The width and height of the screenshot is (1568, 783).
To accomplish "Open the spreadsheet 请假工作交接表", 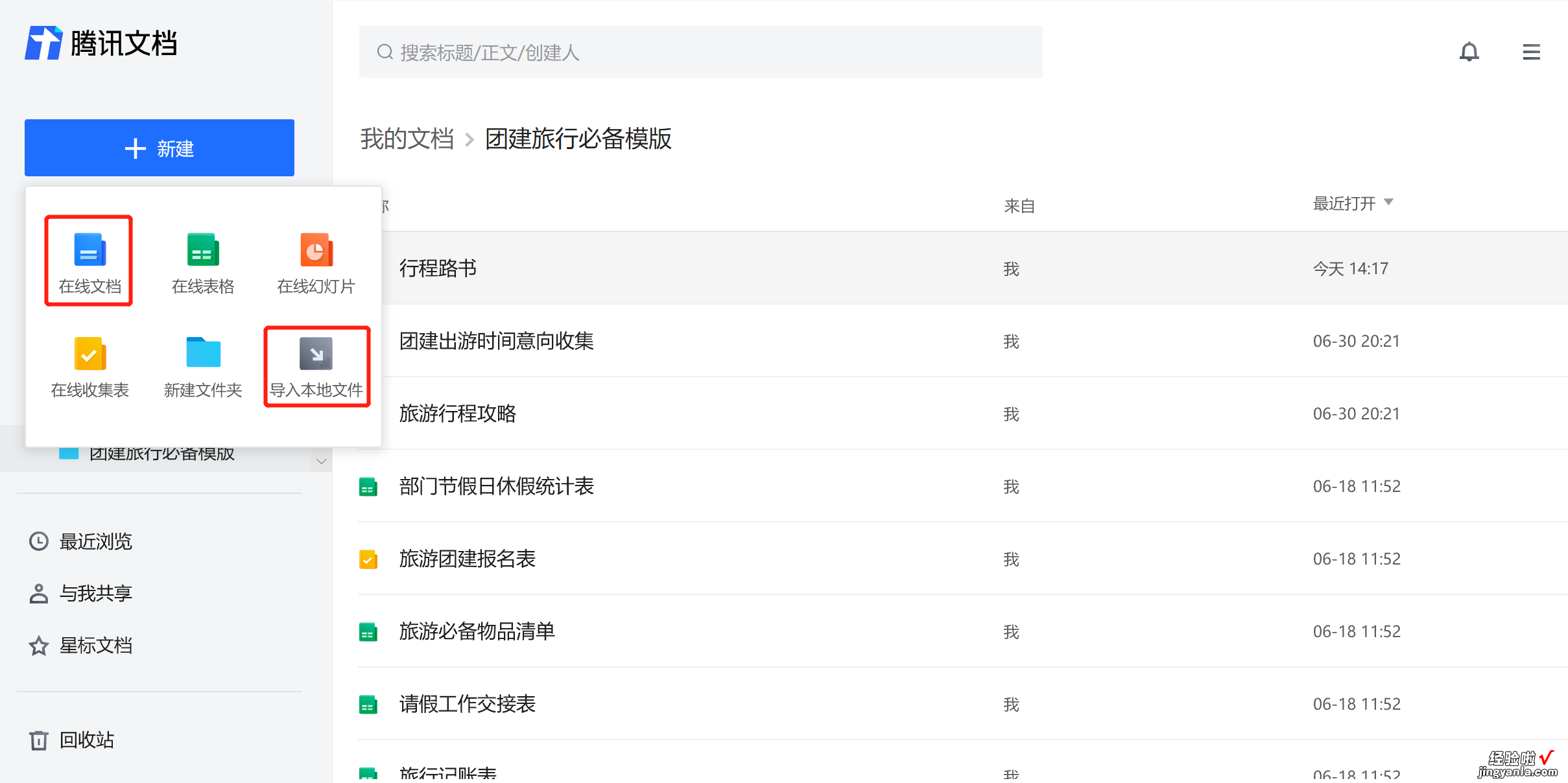I will click(467, 704).
